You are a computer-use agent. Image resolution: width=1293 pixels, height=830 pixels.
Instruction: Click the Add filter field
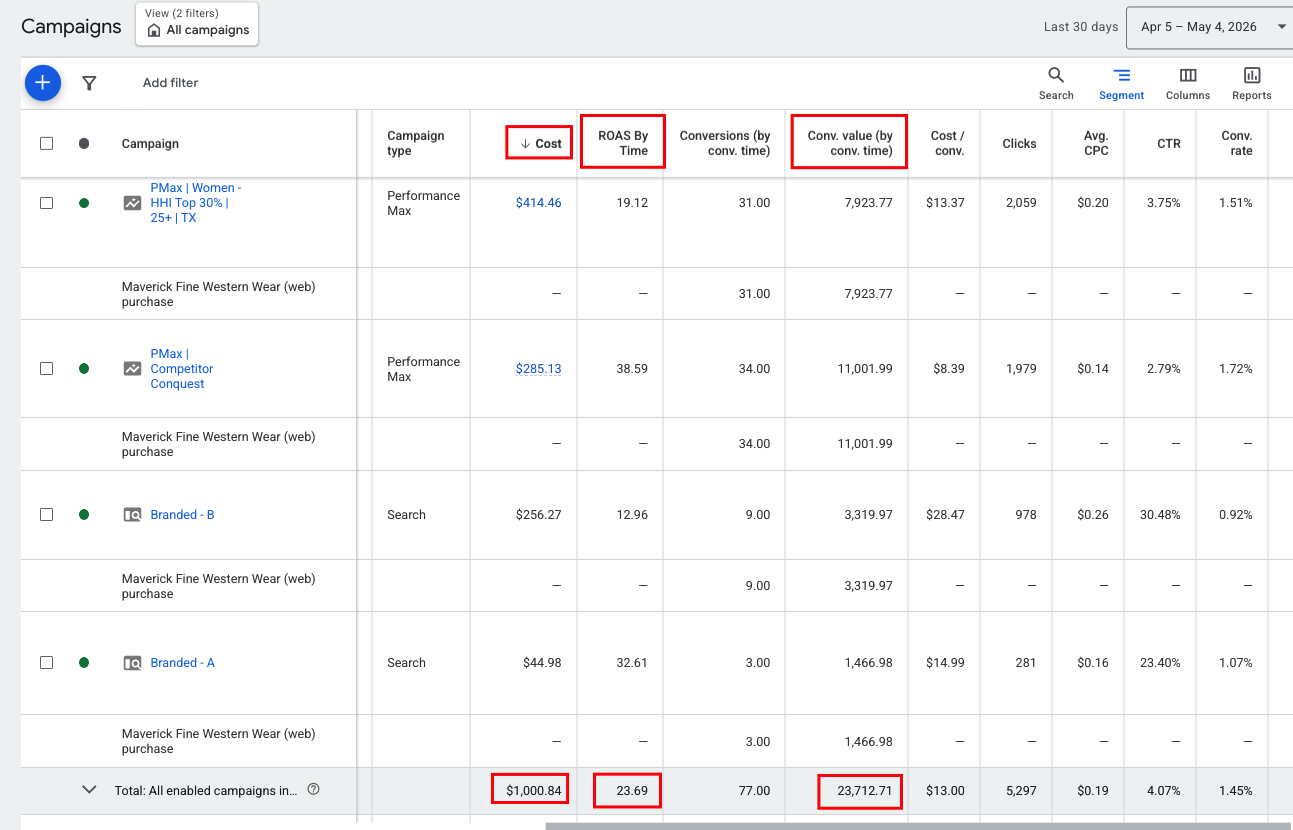[171, 83]
